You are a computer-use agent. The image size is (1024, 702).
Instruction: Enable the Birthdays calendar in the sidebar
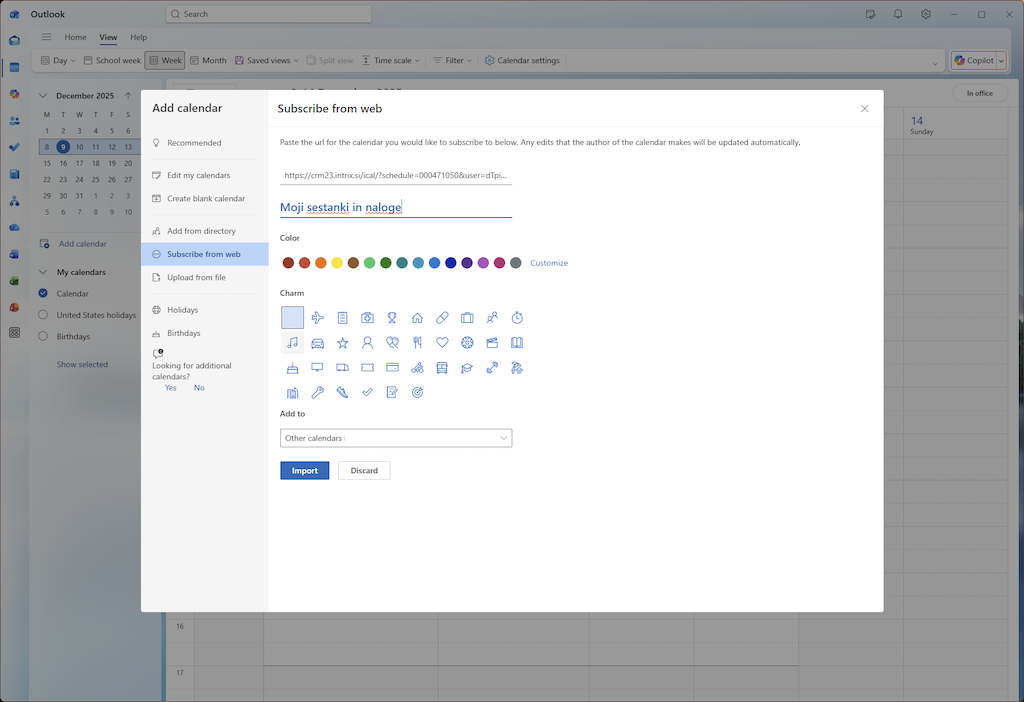point(43,337)
